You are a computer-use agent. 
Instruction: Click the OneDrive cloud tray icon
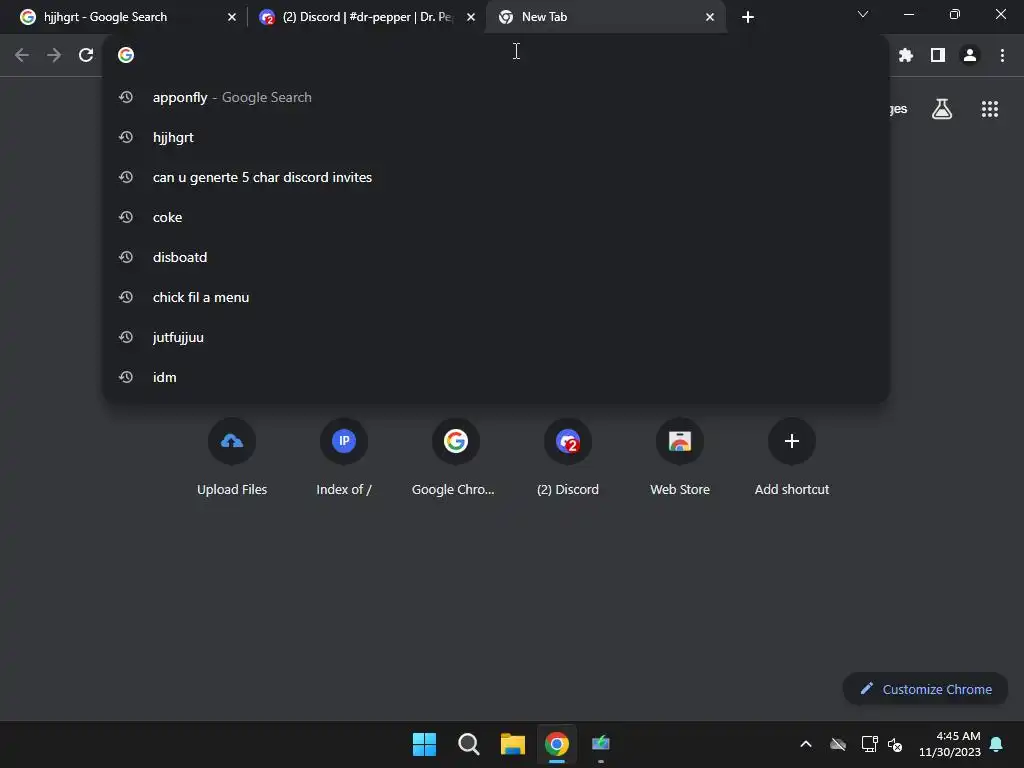coord(838,744)
